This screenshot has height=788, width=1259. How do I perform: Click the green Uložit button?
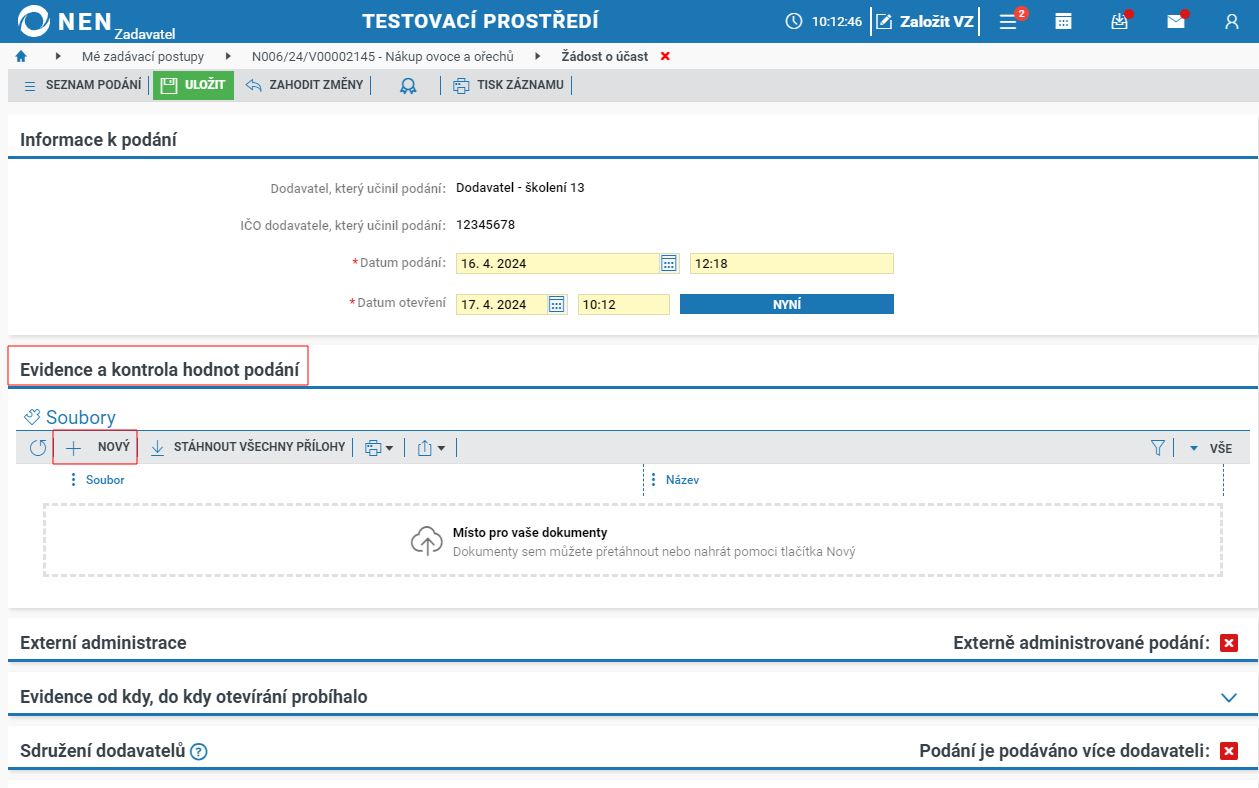(x=193, y=85)
